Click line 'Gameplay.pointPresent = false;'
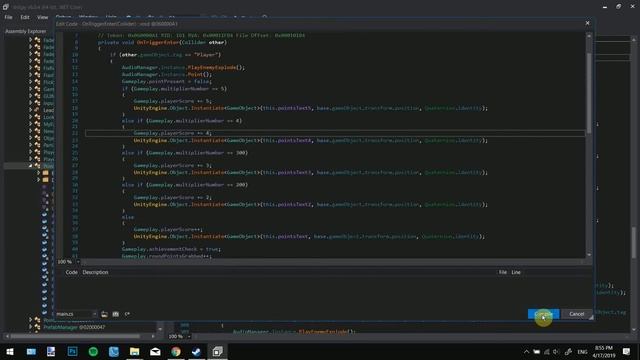 pyautogui.click(x=167, y=81)
